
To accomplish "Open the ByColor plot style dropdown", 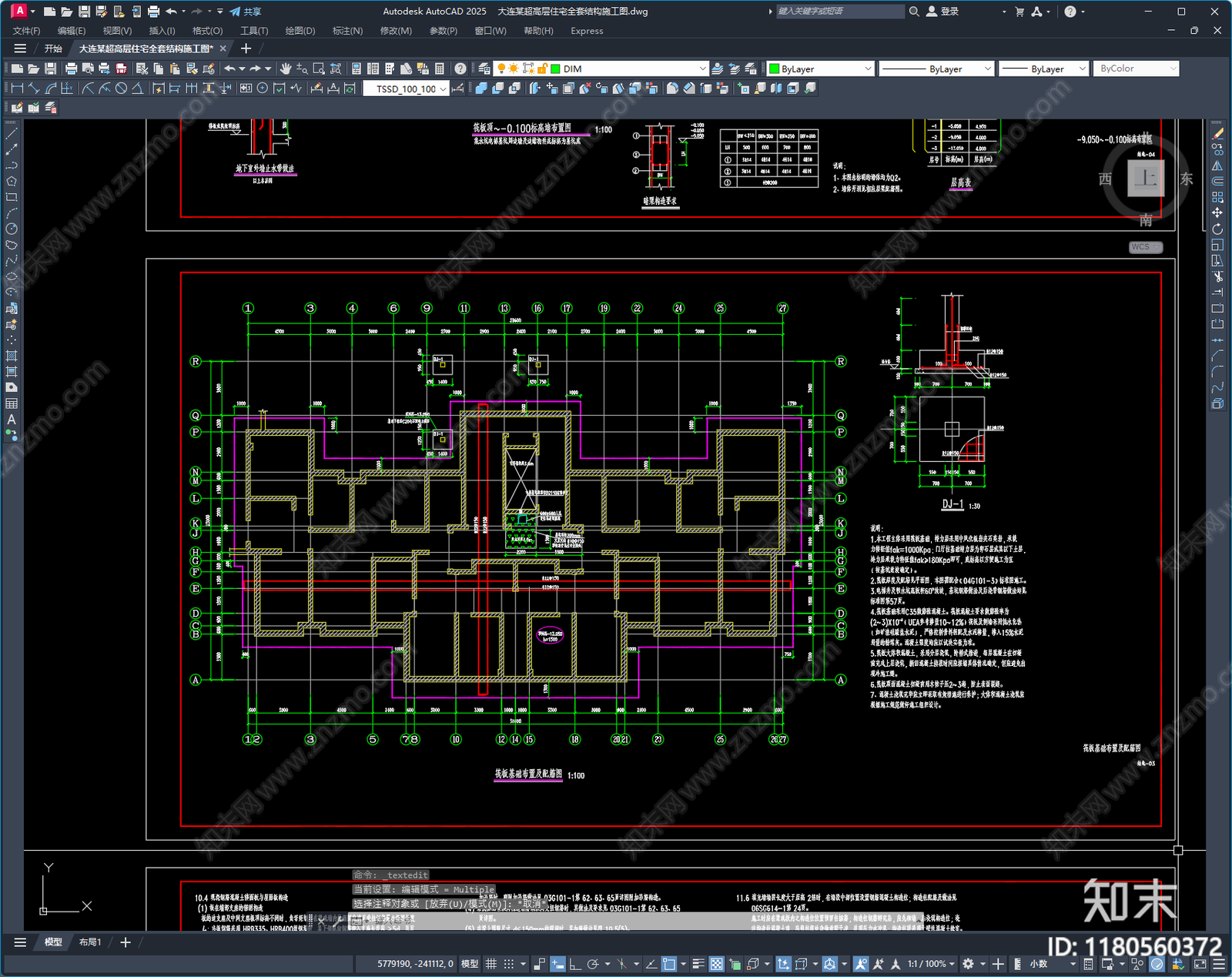I will click(x=1173, y=69).
